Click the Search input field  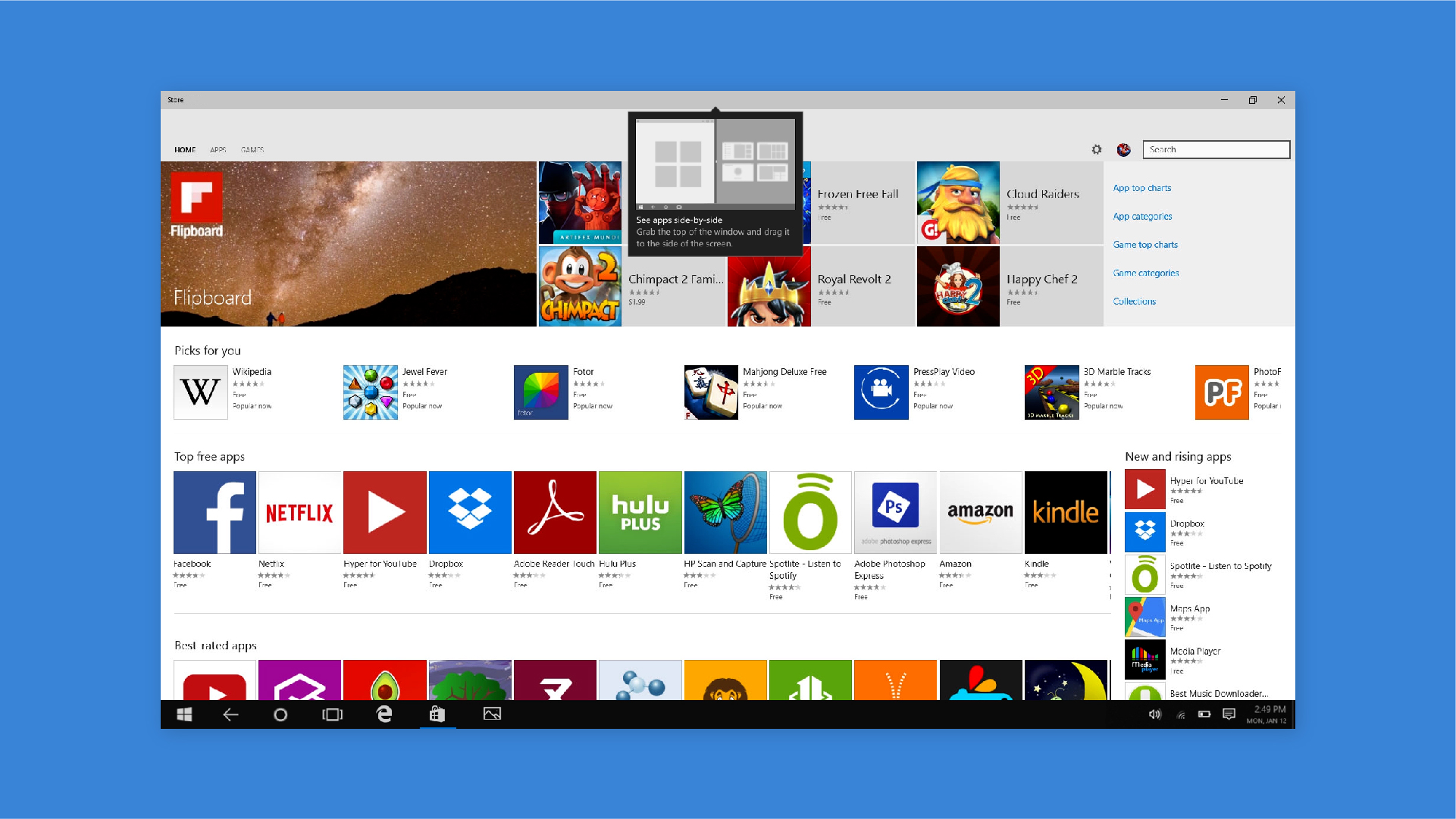coord(1216,149)
